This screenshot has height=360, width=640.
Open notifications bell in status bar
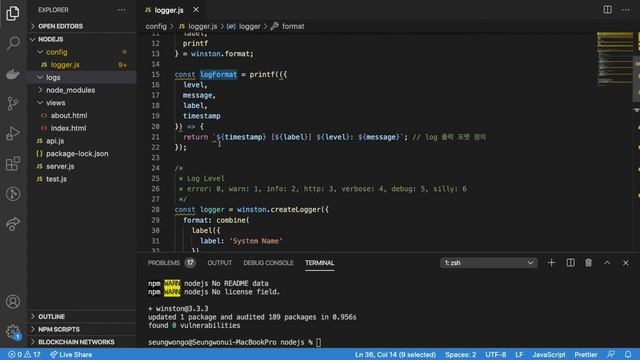coord(628,354)
